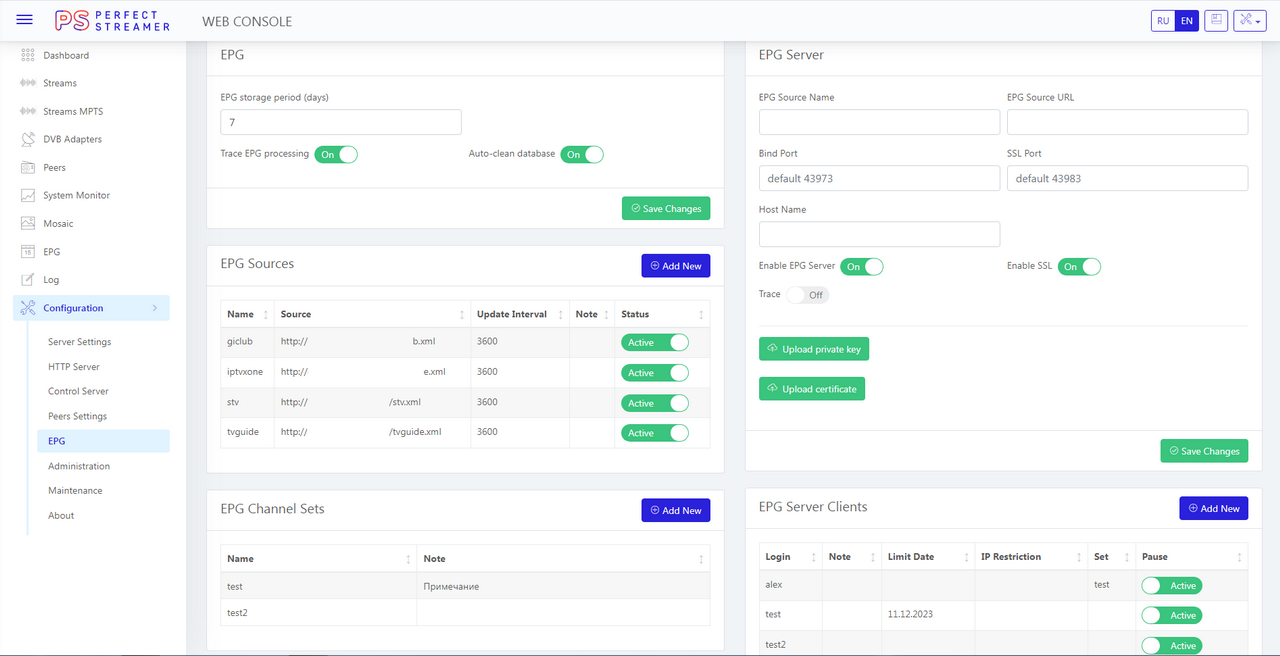
Task: Click the EPG Source Name field
Action: (879, 122)
